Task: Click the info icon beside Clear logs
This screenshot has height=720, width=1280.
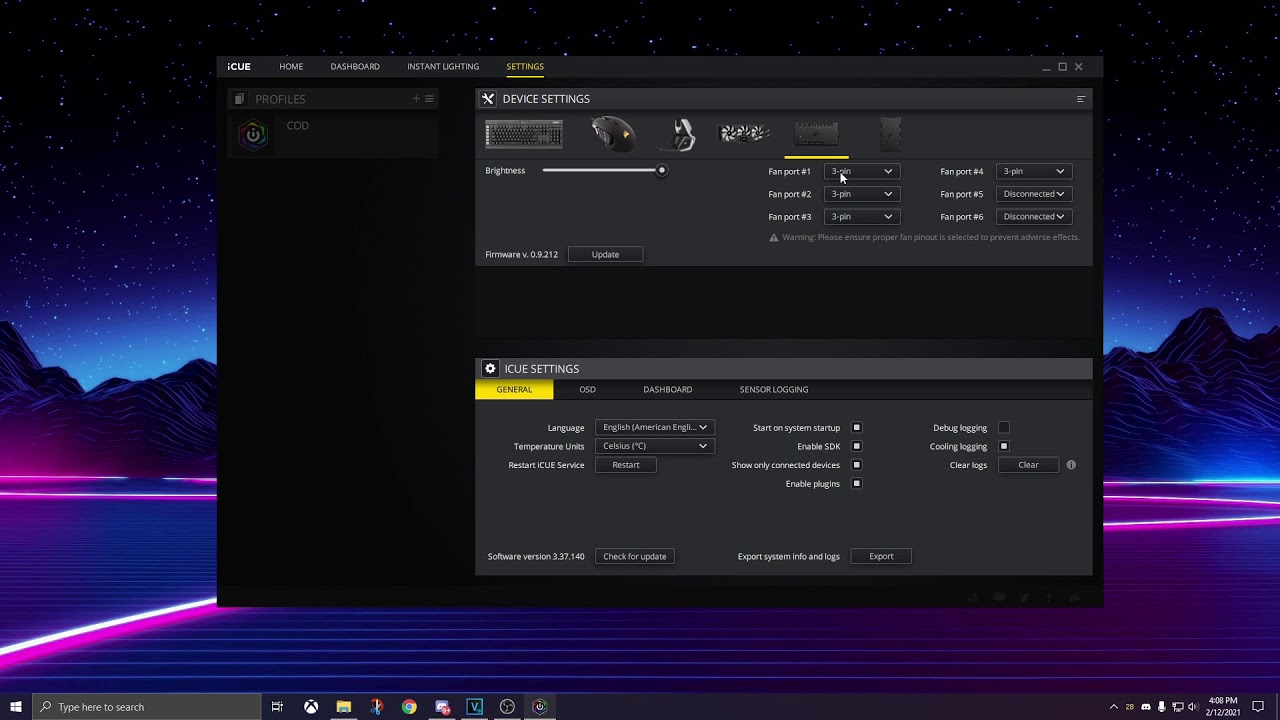Action: coord(1071,465)
